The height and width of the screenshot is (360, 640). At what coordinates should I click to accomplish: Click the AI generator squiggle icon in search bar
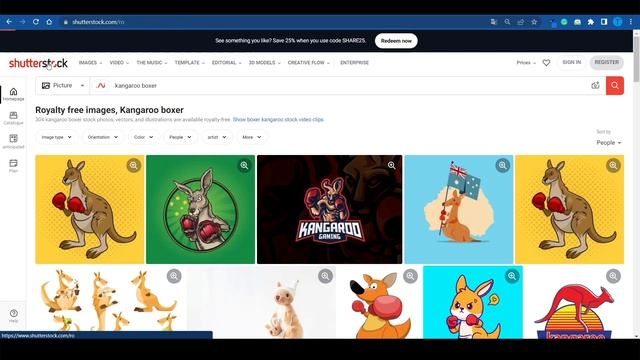tap(101, 85)
